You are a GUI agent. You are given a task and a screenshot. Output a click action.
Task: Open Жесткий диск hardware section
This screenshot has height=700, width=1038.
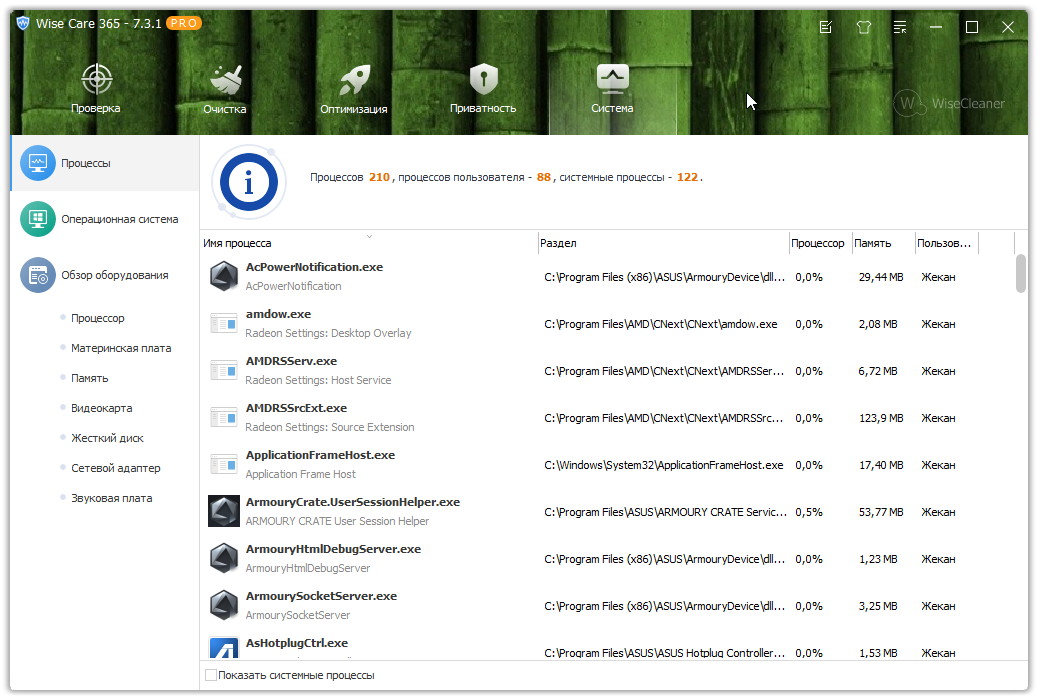click(107, 438)
